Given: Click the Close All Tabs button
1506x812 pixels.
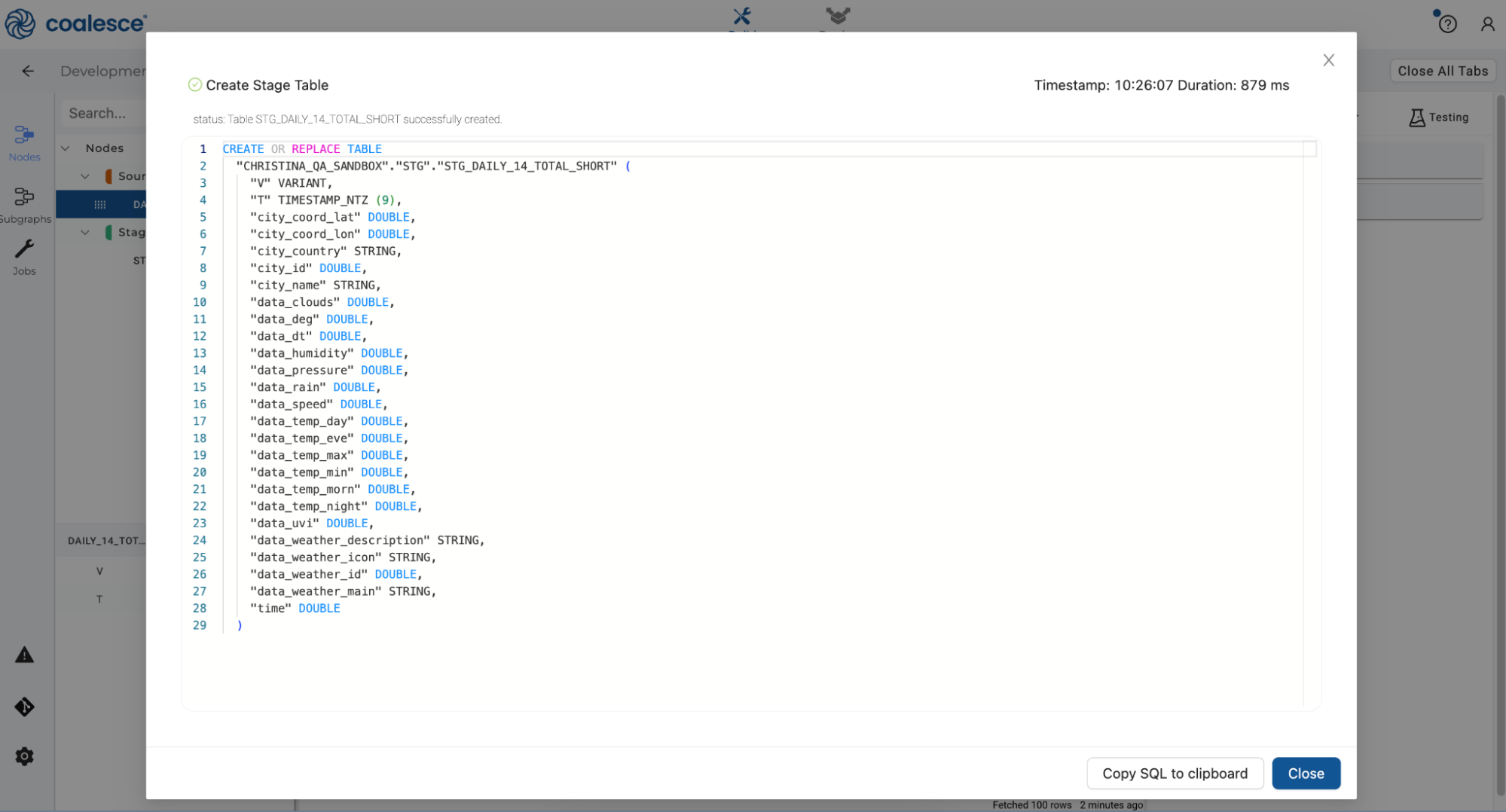Looking at the screenshot, I should pos(1442,71).
